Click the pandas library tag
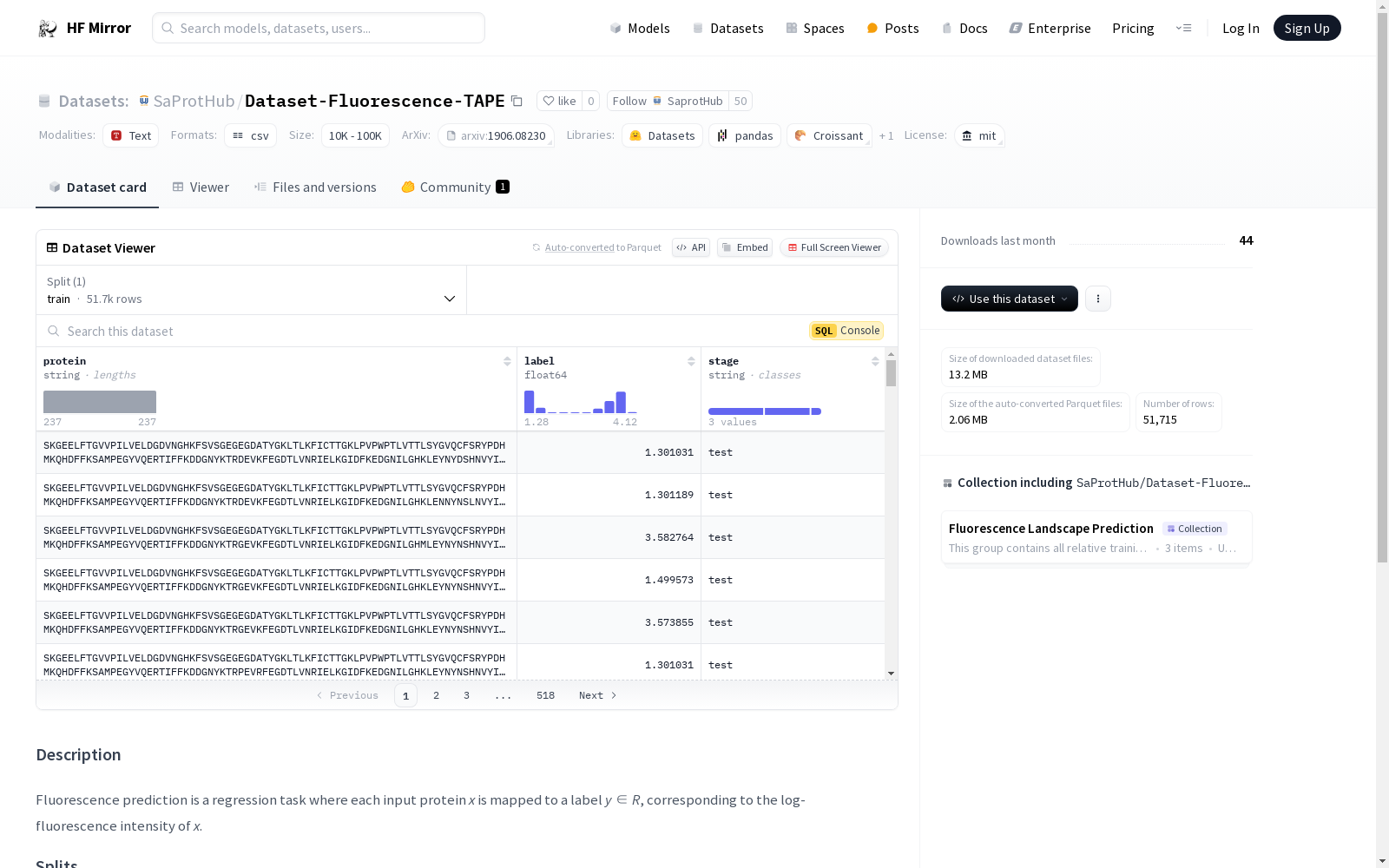Screen dimensions: 1389x868 [745, 135]
